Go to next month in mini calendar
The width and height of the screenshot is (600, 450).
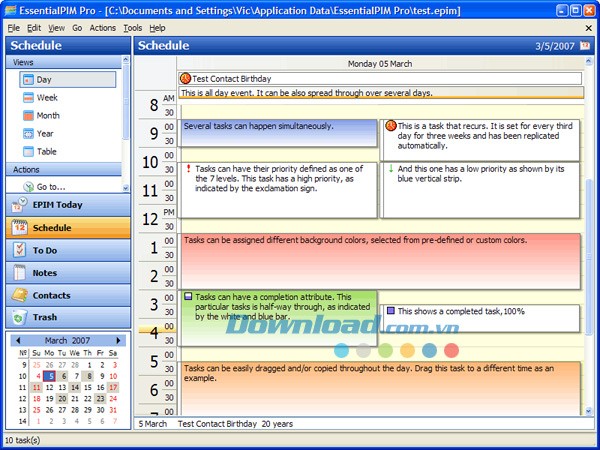click(117, 340)
